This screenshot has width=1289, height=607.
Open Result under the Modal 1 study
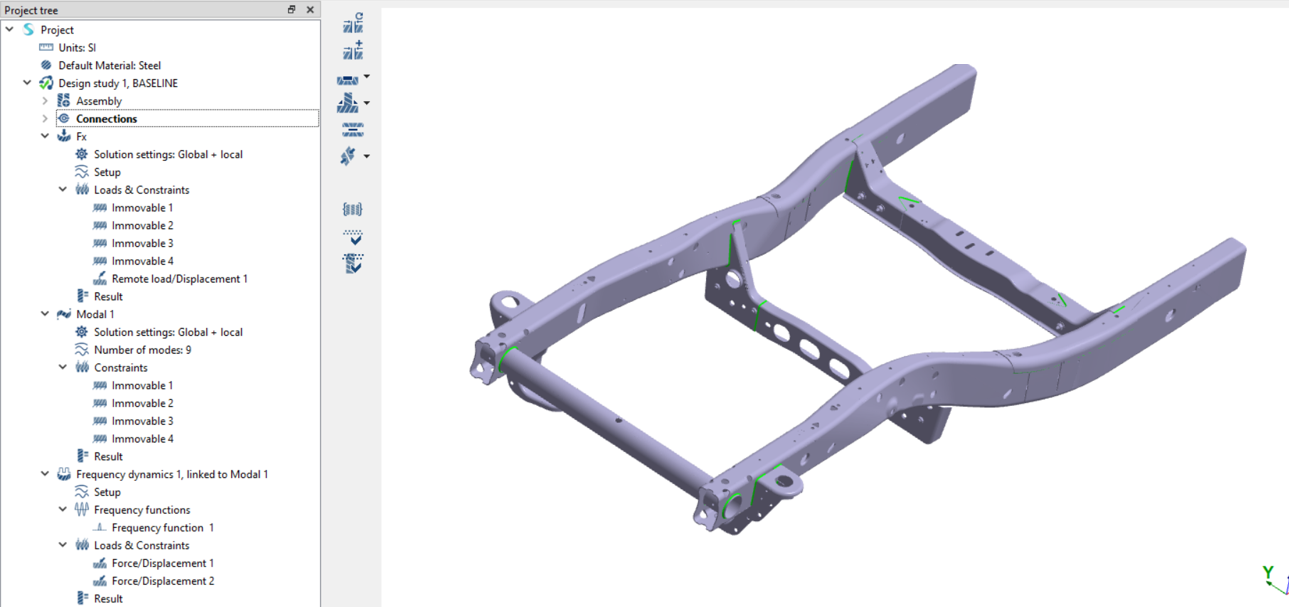tap(108, 456)
